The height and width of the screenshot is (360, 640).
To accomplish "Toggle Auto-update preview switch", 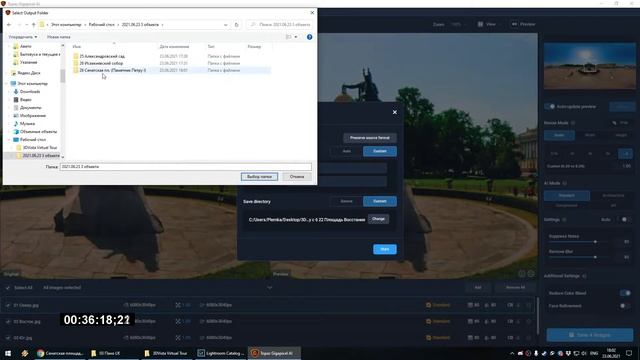I will (x=550, y=107).
